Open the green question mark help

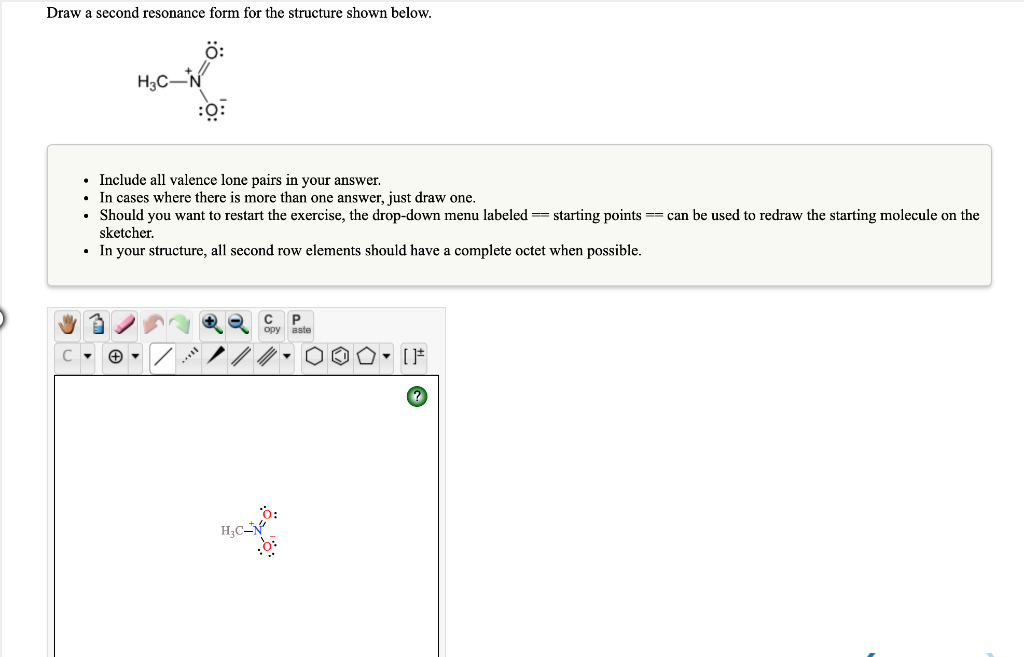point(416,396)
